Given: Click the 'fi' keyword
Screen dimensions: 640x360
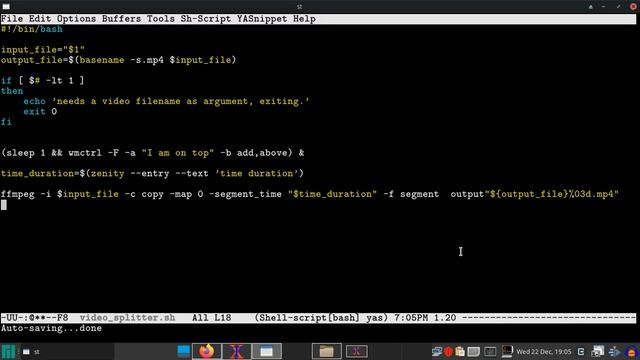Looking at the screenshot, I should (6, 122).
